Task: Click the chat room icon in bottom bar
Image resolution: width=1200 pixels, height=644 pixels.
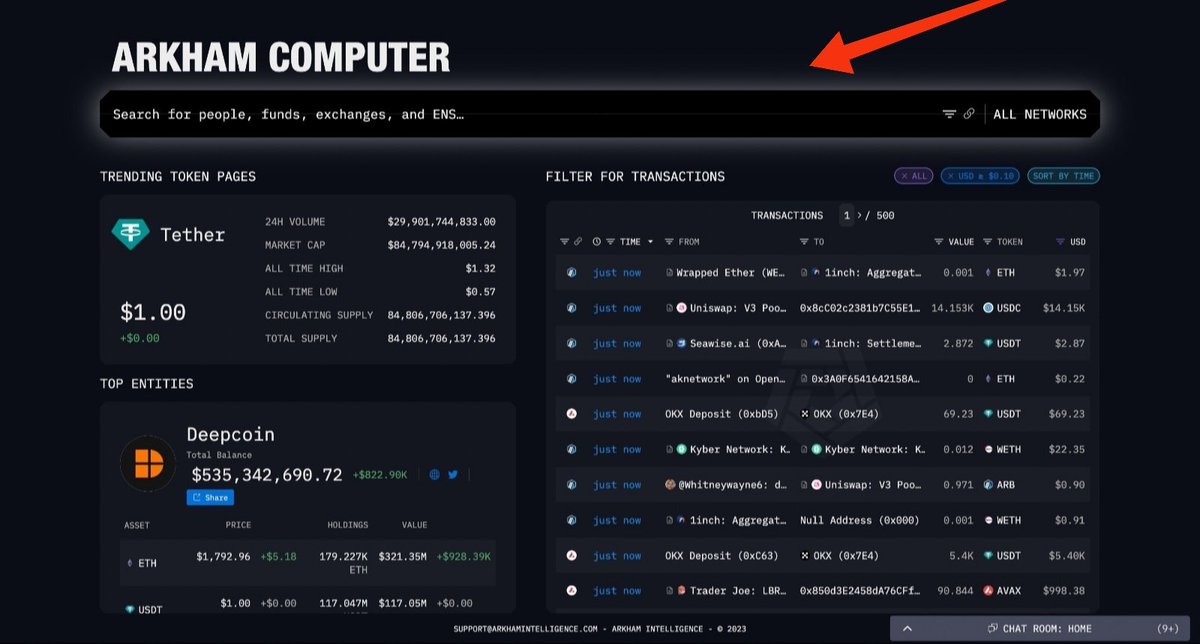Action: click(991, 629)
